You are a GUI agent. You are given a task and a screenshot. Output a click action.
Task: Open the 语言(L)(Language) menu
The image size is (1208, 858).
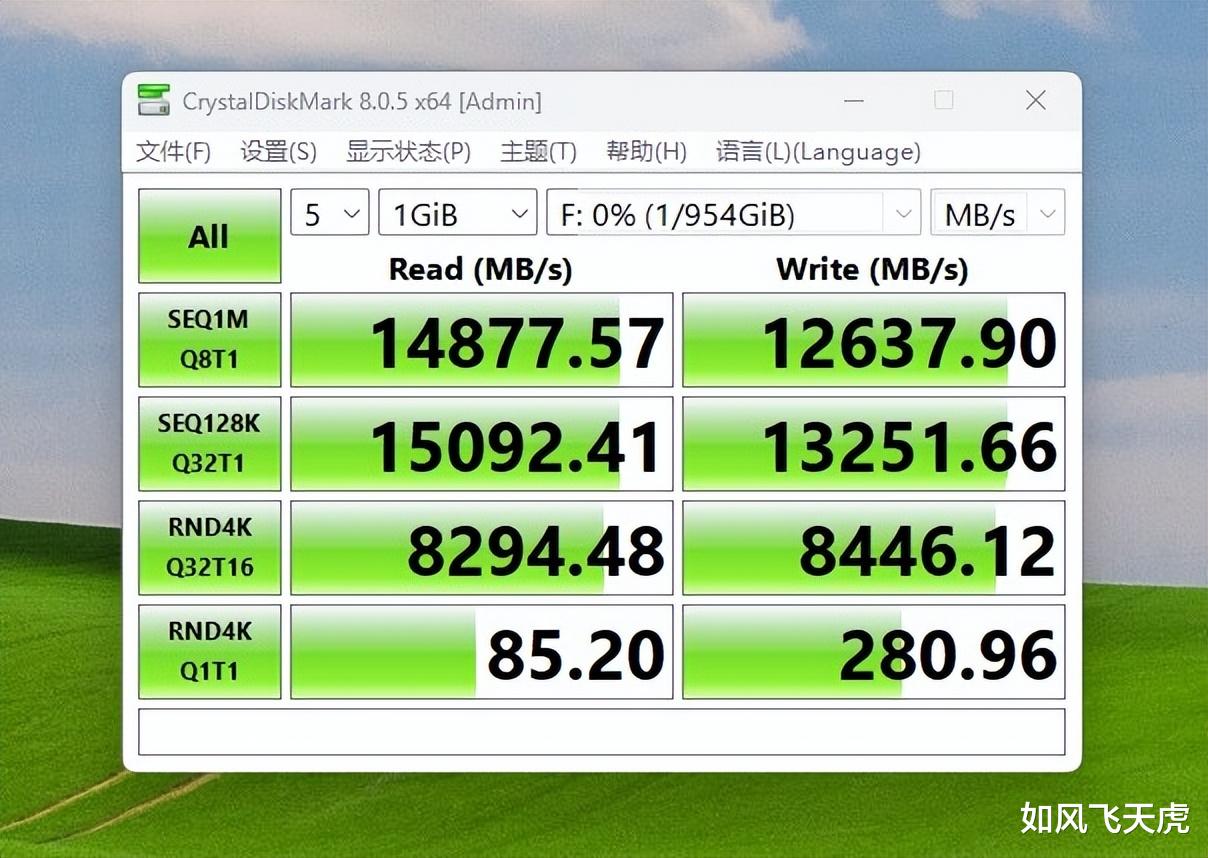coord(818,152)
